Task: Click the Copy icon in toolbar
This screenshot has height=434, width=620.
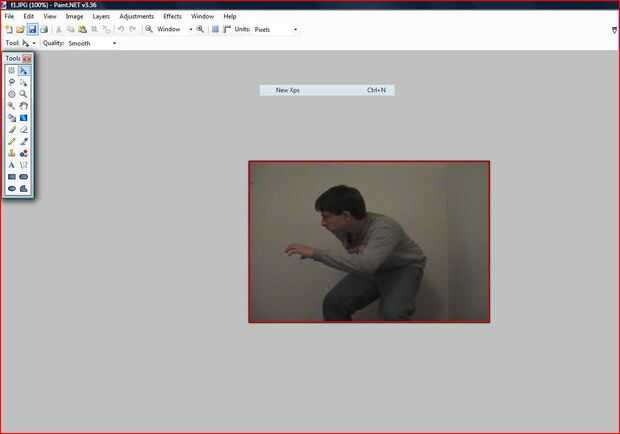Action: (70, 29)
